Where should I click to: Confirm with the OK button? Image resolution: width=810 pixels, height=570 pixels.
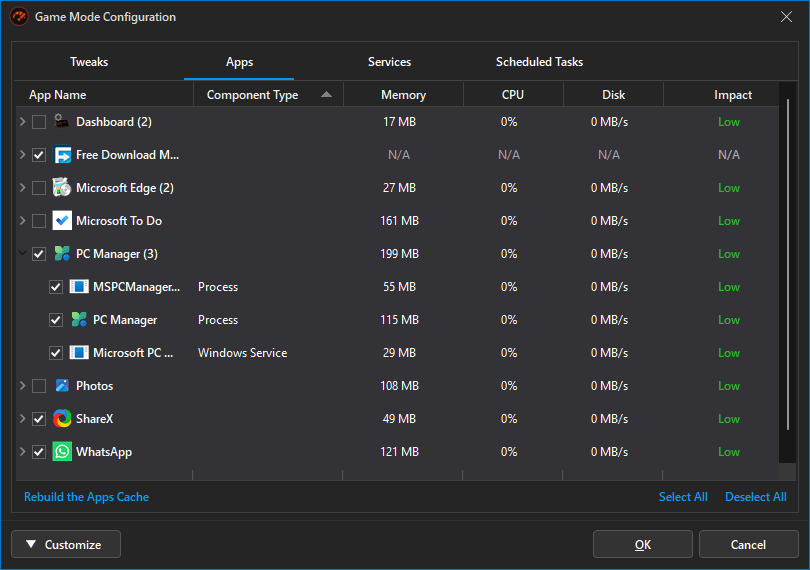pos(643,544)
